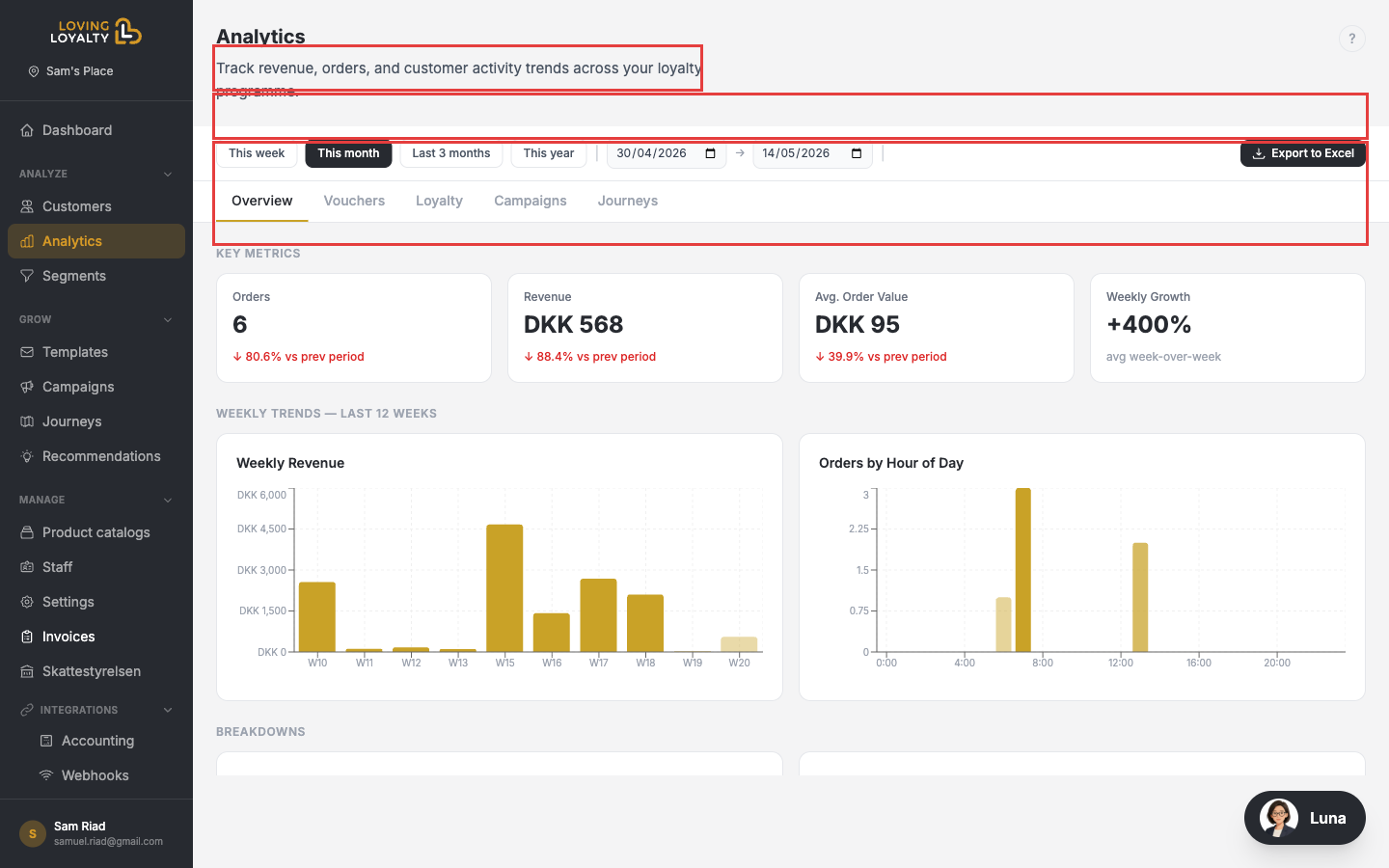Switch to the Campaigns tab

(531, 201)
